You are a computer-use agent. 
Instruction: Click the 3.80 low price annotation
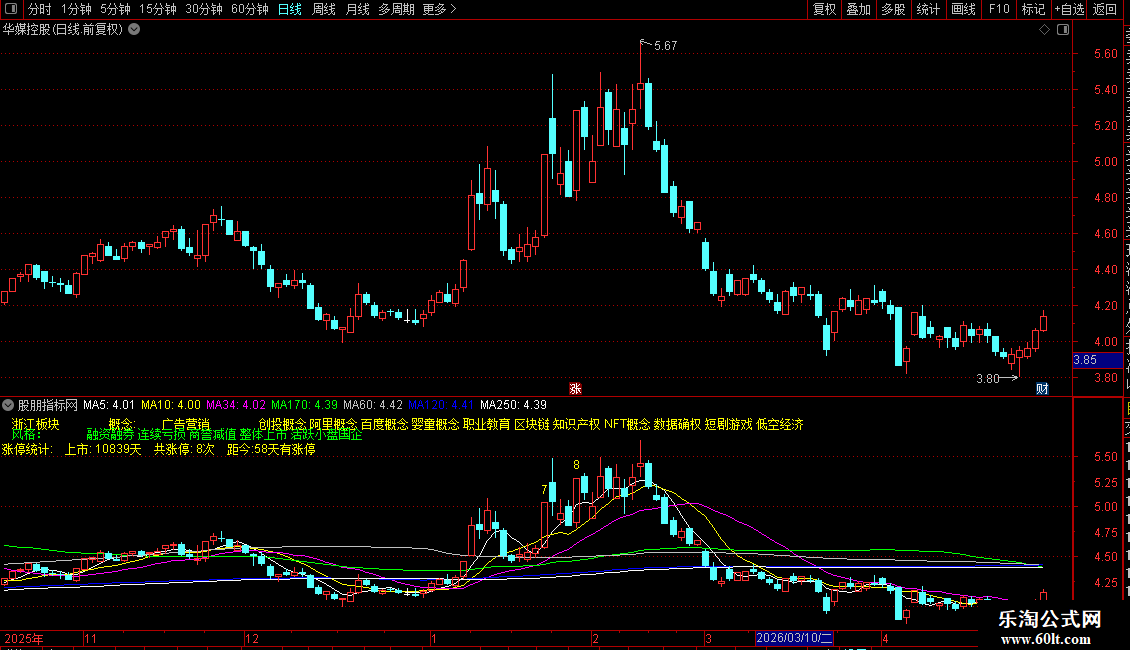[x=987, y=378]
